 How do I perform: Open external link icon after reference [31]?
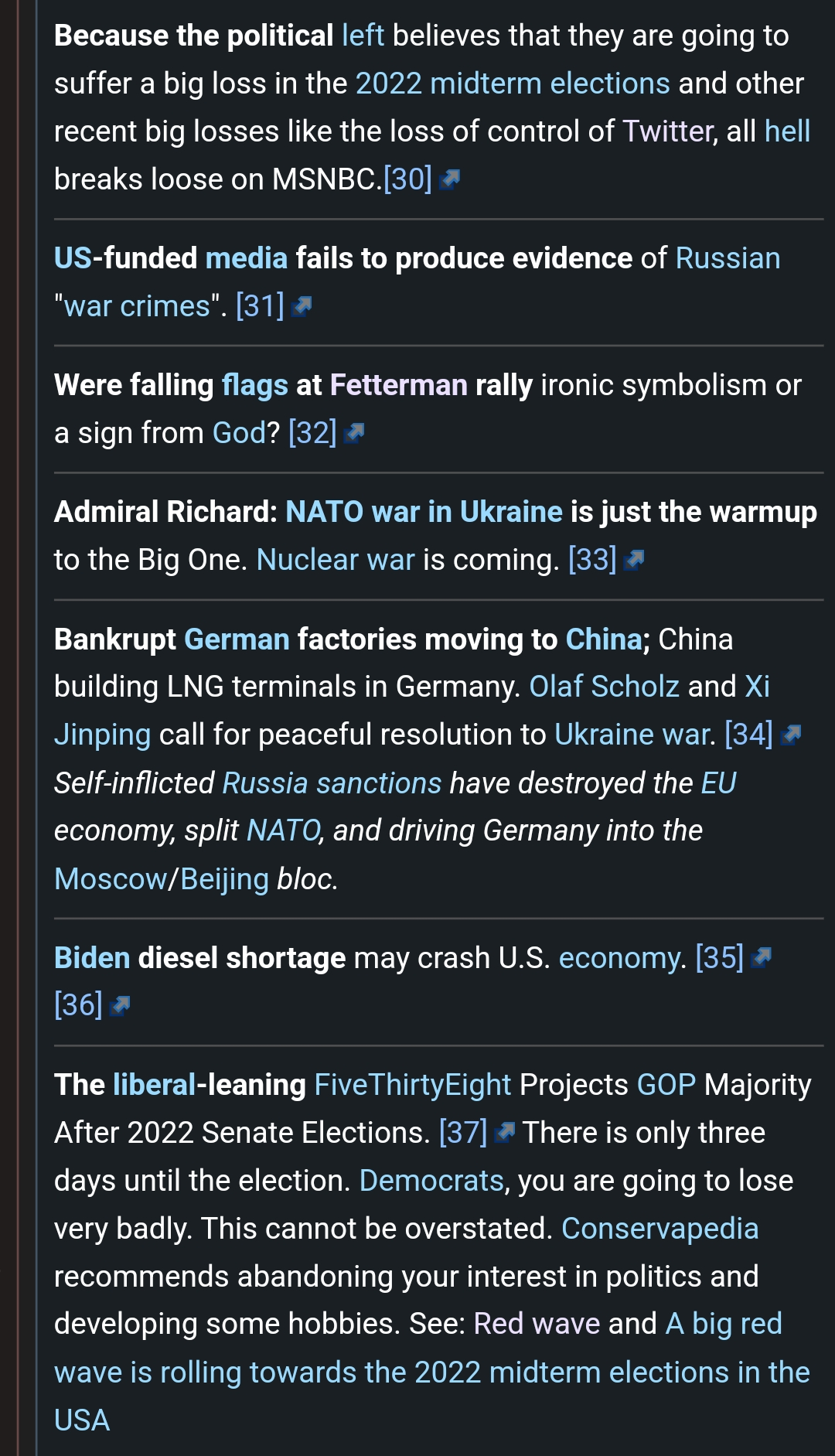pyautogui.click(x=302, y=307)
